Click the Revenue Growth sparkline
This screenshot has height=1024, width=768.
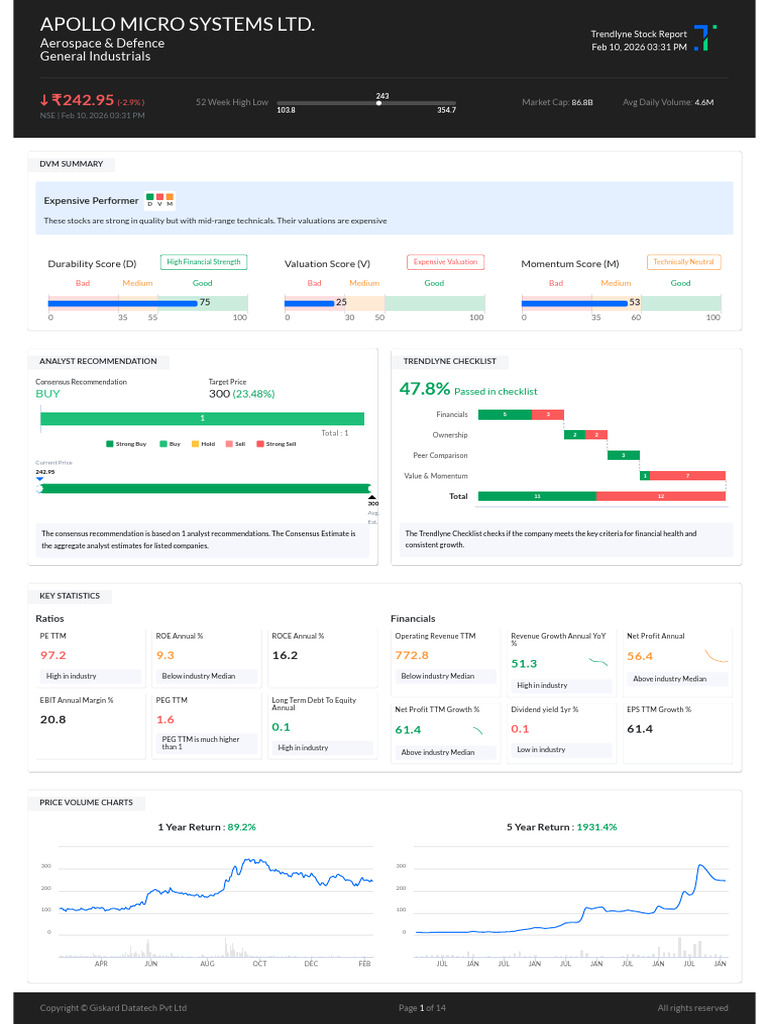point(598,662)
